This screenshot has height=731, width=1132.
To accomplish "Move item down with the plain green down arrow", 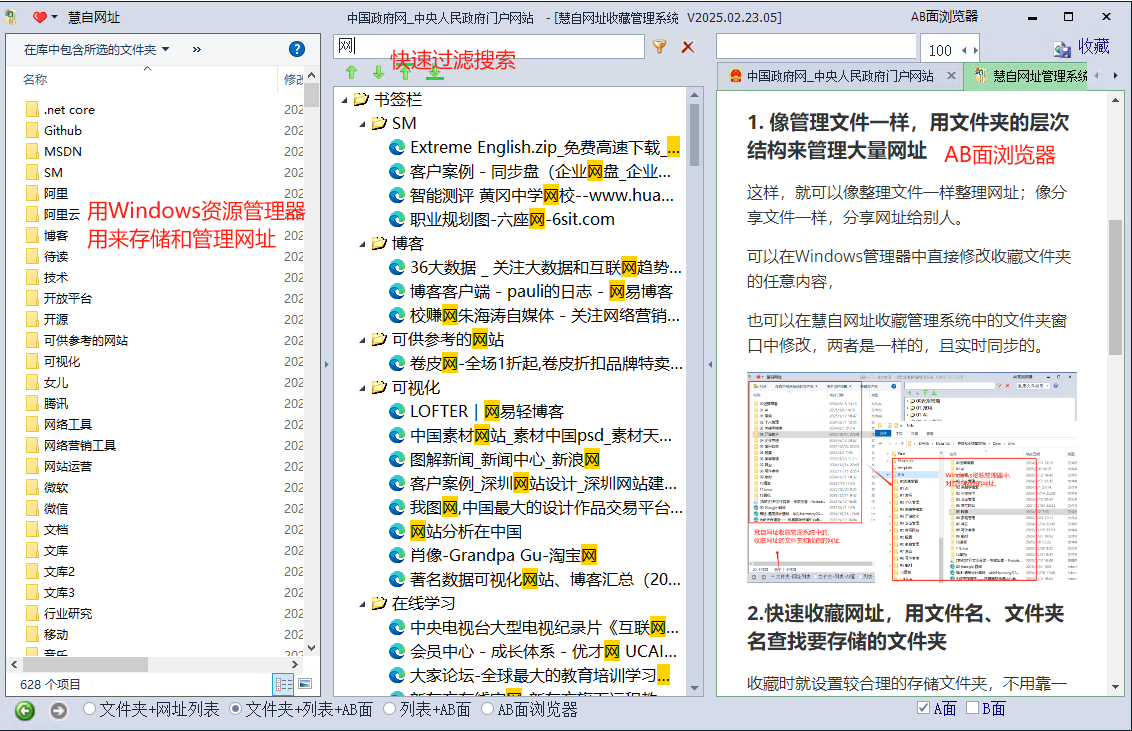I will (378, 72).
